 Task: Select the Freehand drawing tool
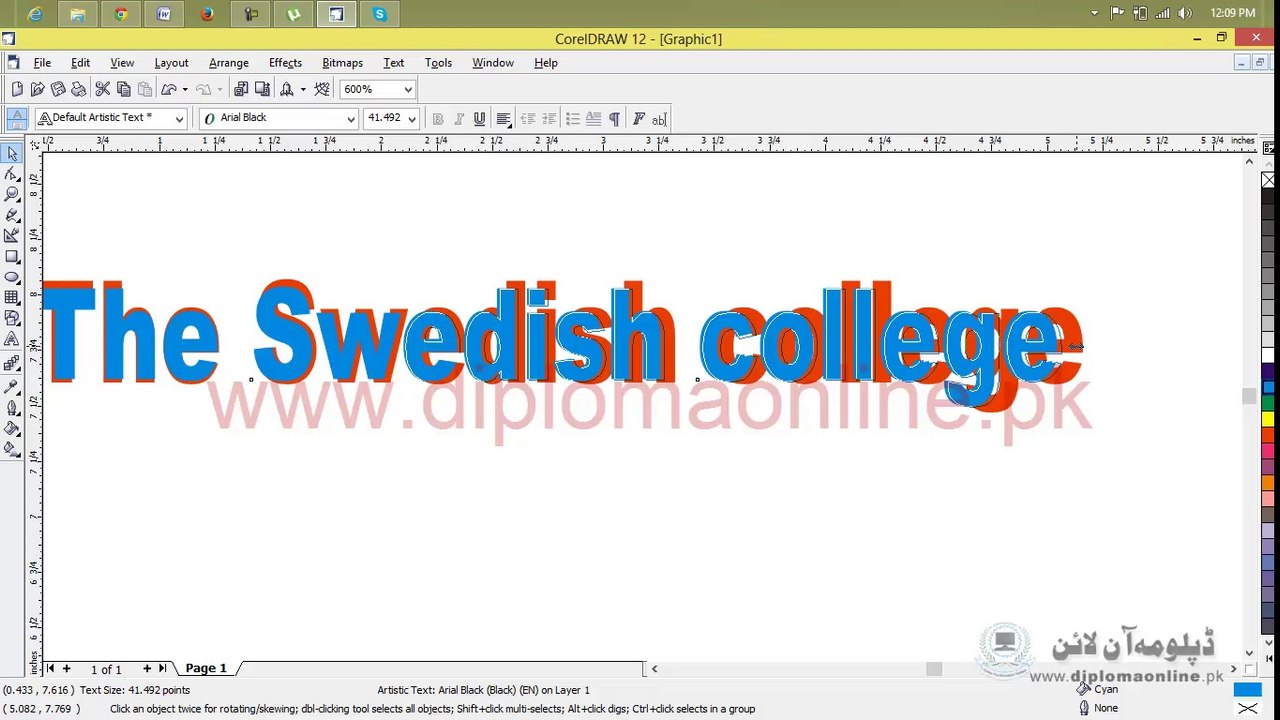point(12,215)
